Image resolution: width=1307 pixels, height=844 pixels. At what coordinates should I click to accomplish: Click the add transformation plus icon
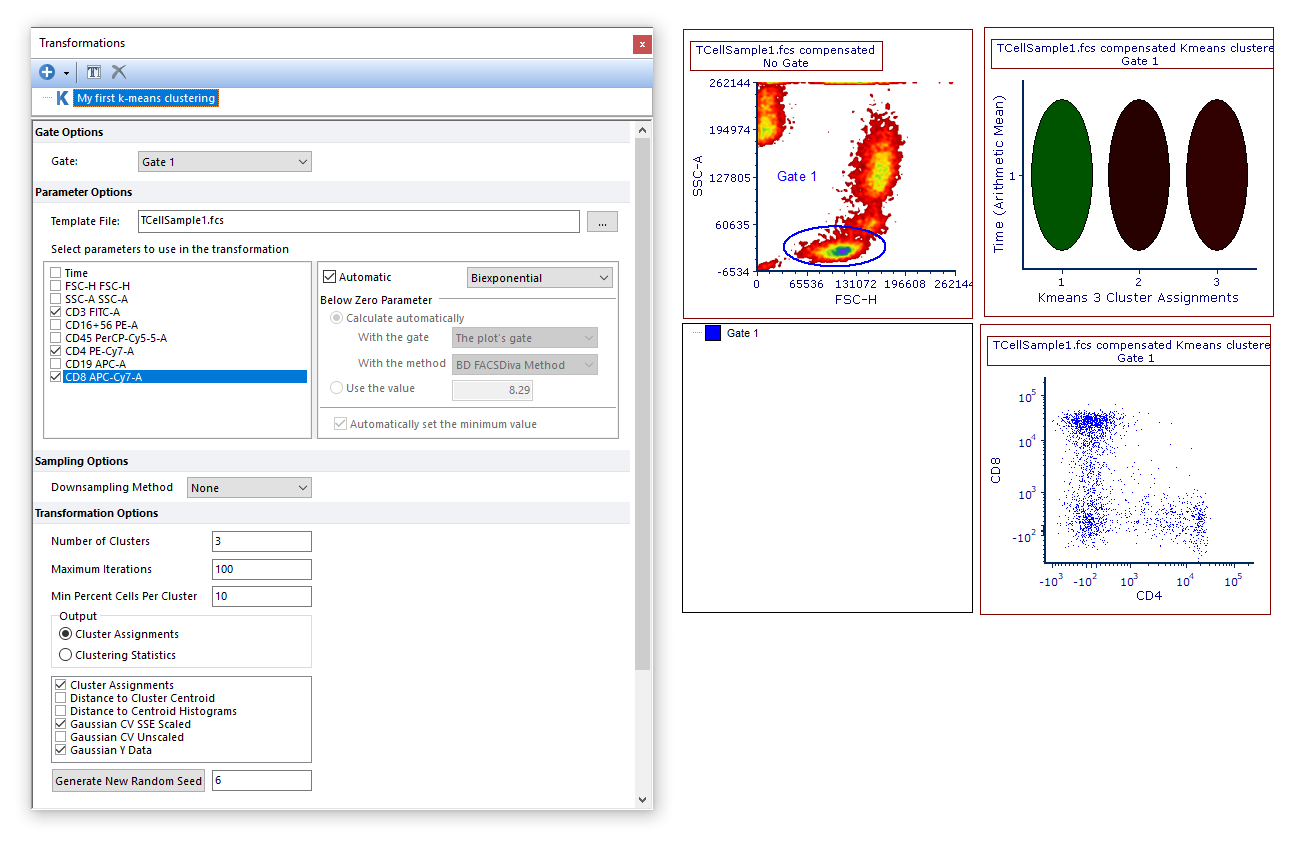[x=47, y=72]
